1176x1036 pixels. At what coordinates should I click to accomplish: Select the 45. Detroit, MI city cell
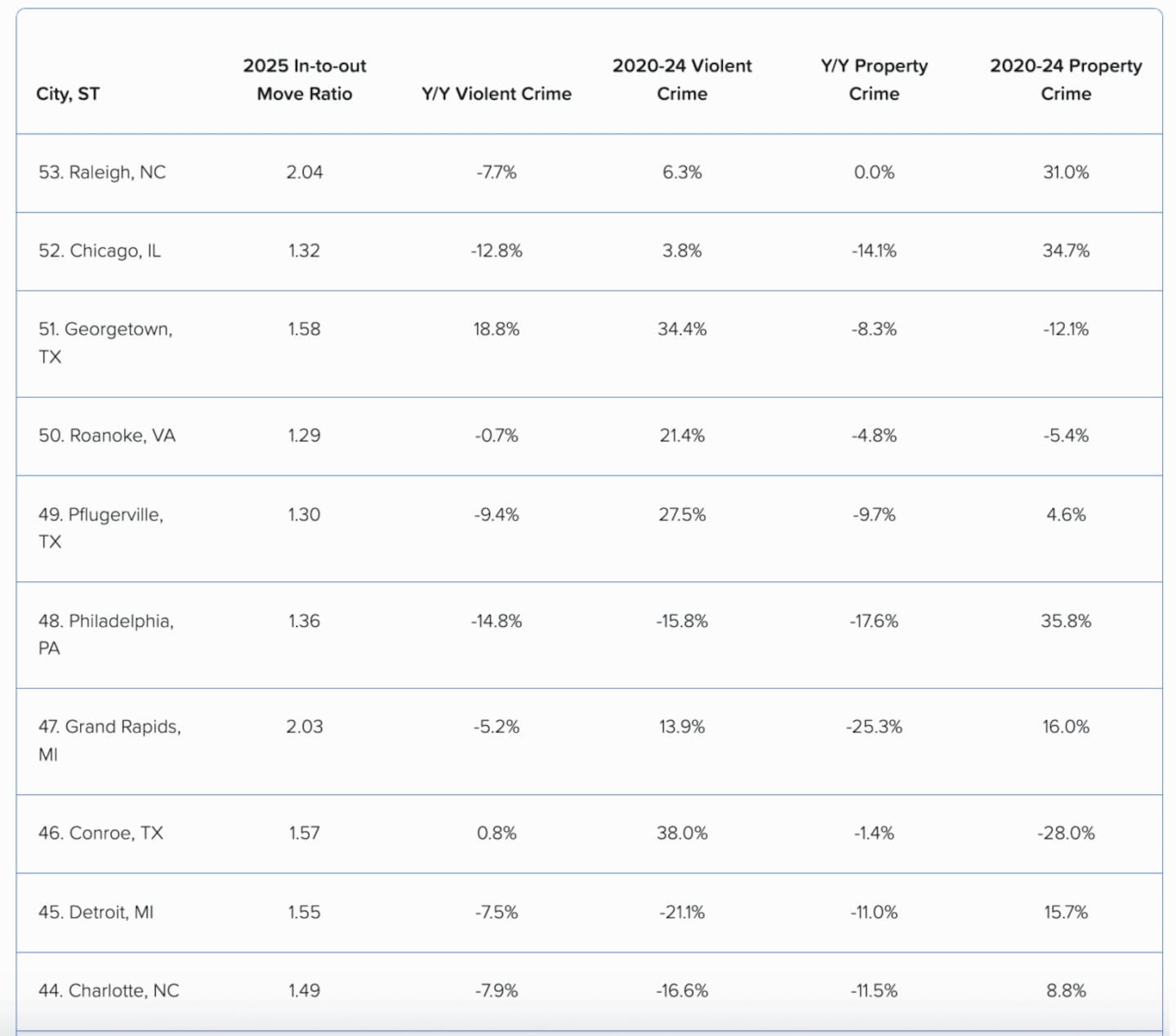(96, 912)
